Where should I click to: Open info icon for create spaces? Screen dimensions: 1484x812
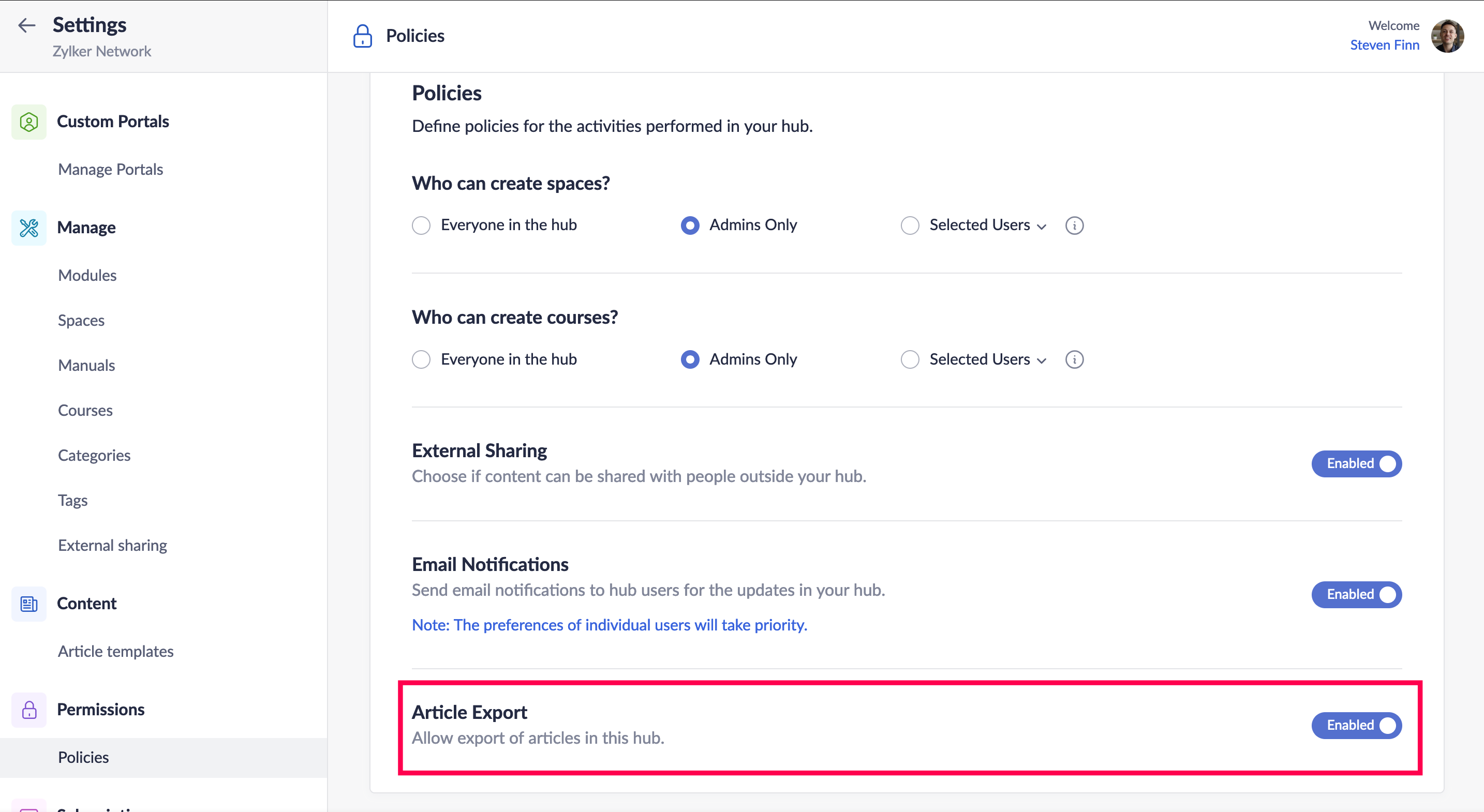[x=1074, y=225]
